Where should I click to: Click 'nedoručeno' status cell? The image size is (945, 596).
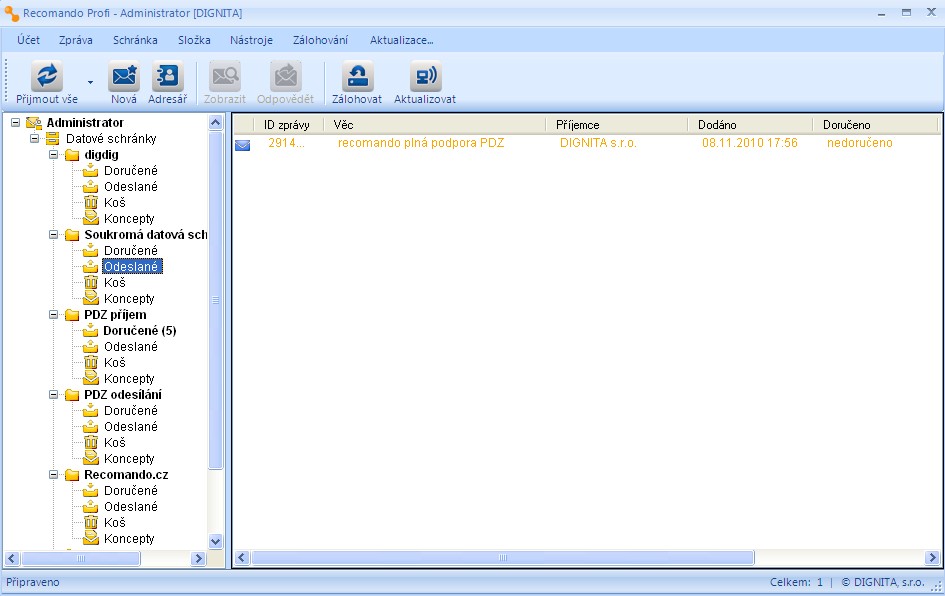coord(859,143)
